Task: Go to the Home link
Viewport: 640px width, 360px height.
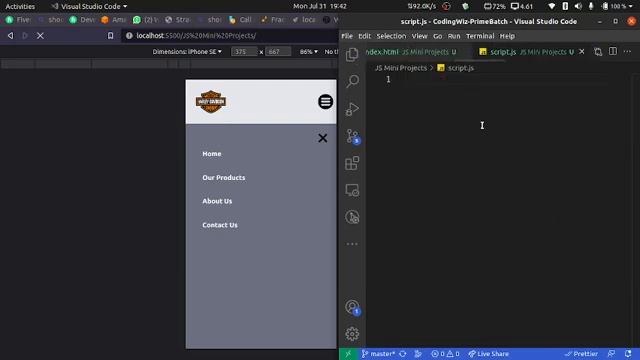Action: 212,154
